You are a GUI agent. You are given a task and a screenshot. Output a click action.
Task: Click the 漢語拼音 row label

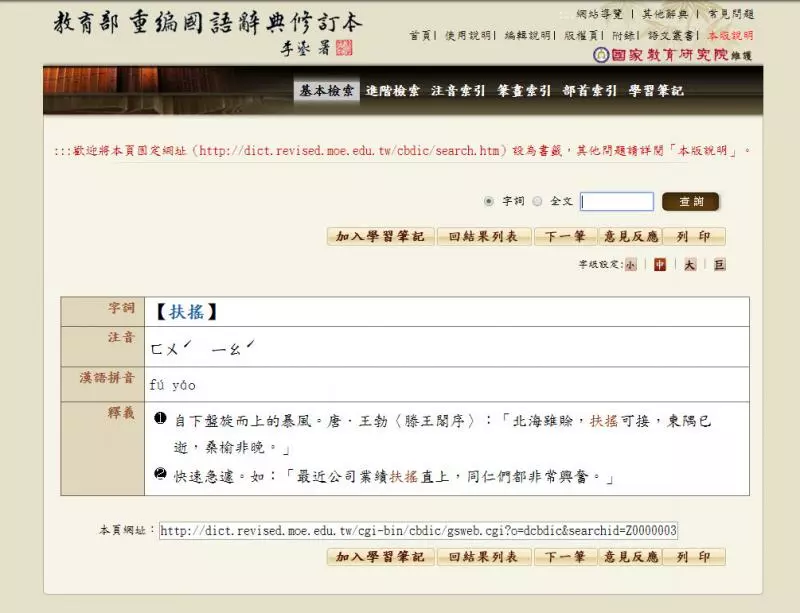(107, 377)
